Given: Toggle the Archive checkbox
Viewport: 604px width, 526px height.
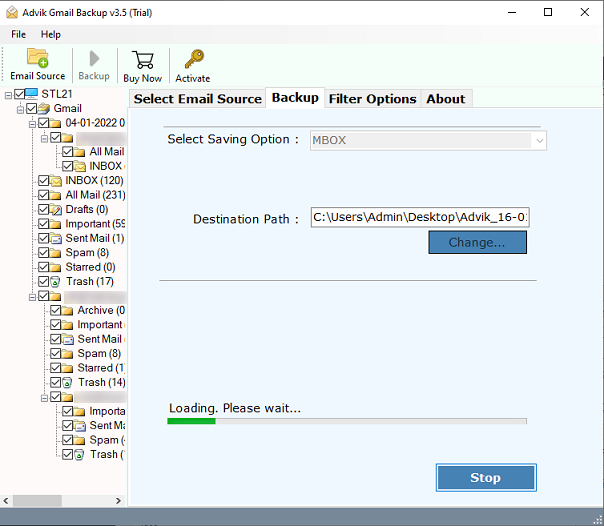Looking at the screenshot, I should point(55,310).
